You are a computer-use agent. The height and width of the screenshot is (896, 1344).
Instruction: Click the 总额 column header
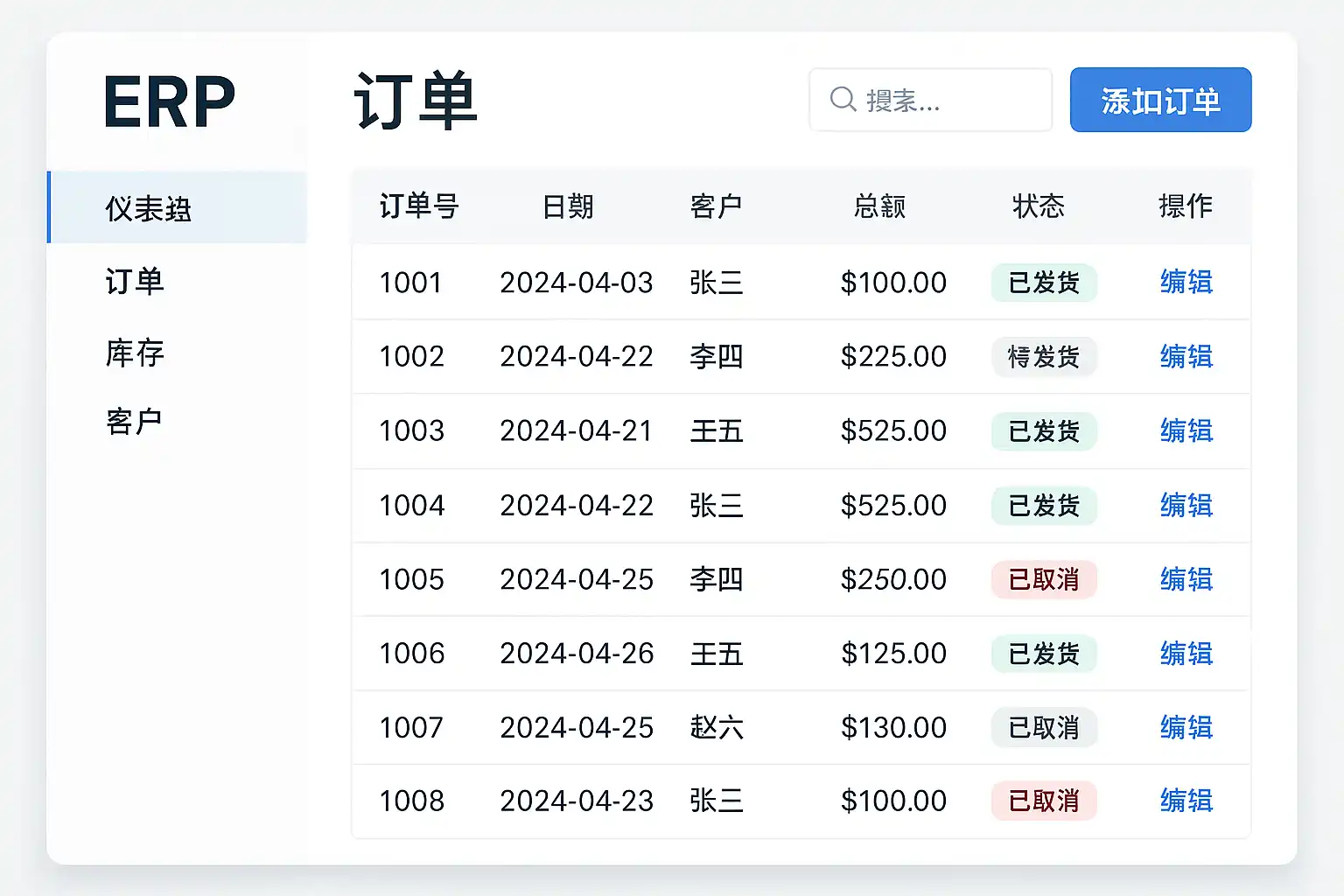(879, 206)
